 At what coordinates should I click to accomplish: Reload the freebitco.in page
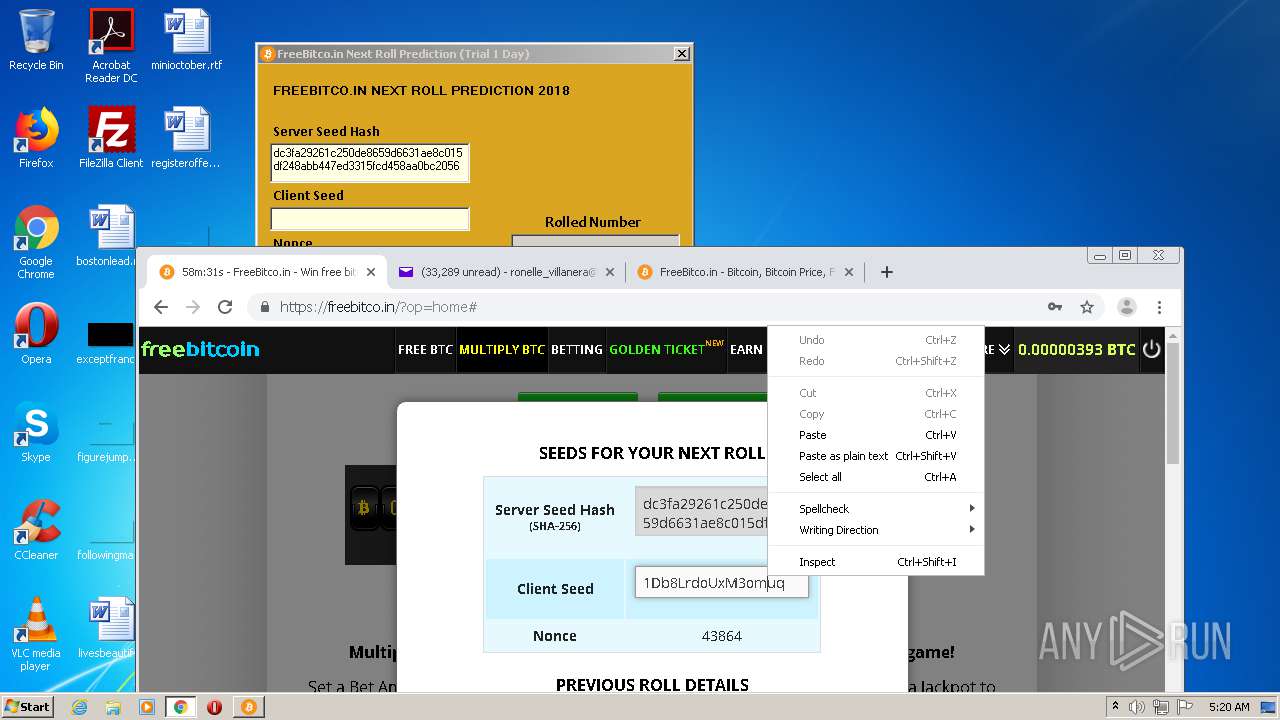(225, 307)
